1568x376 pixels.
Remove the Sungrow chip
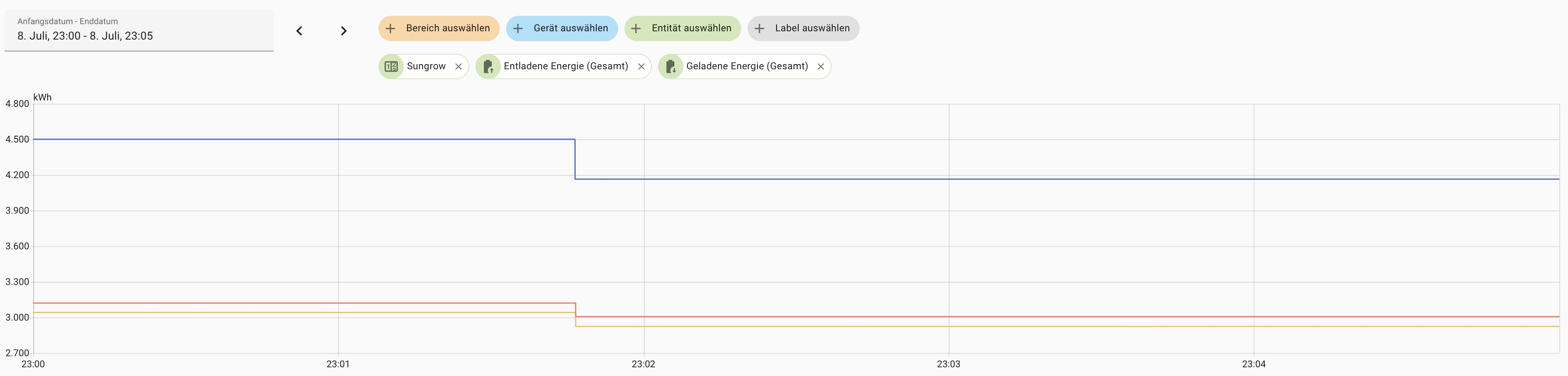coord(459,67)
